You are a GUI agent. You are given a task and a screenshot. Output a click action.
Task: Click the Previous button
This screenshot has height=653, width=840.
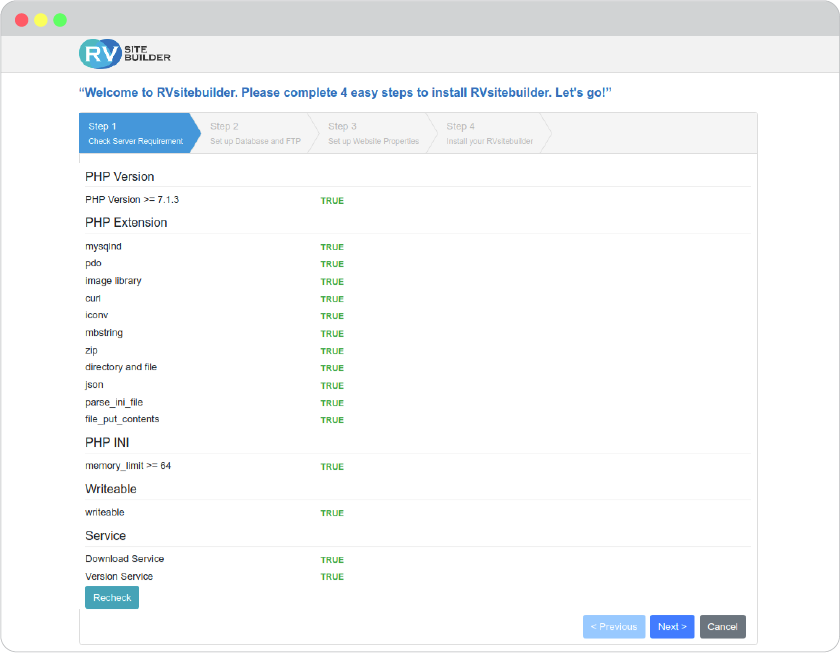(x=614, y=626)
